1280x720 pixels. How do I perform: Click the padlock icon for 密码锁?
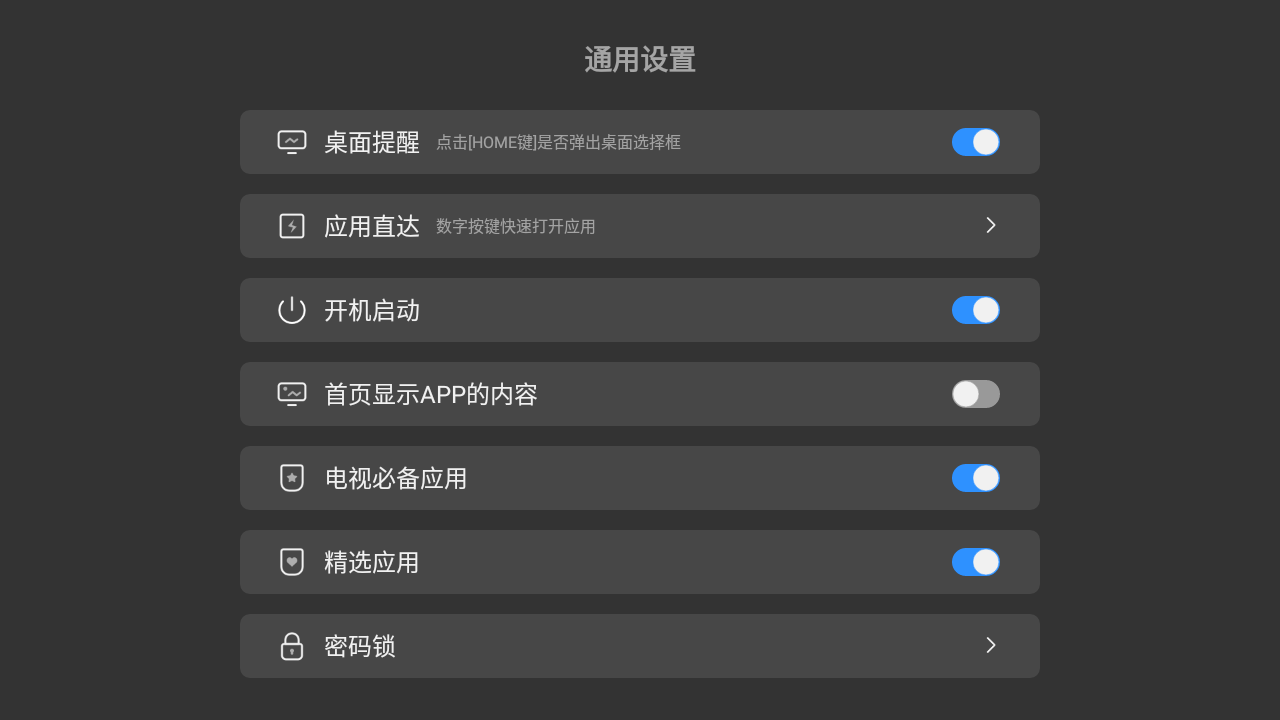point(292,646)
